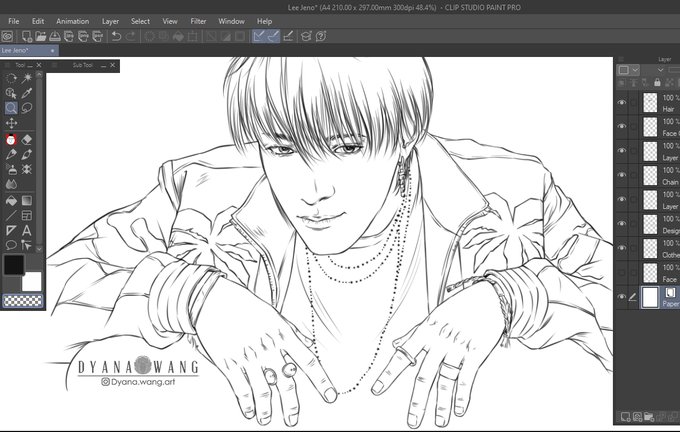Show the hidden Face layer above Paper
The width and height of the screenshot is (680, 432).
(622, 272)
